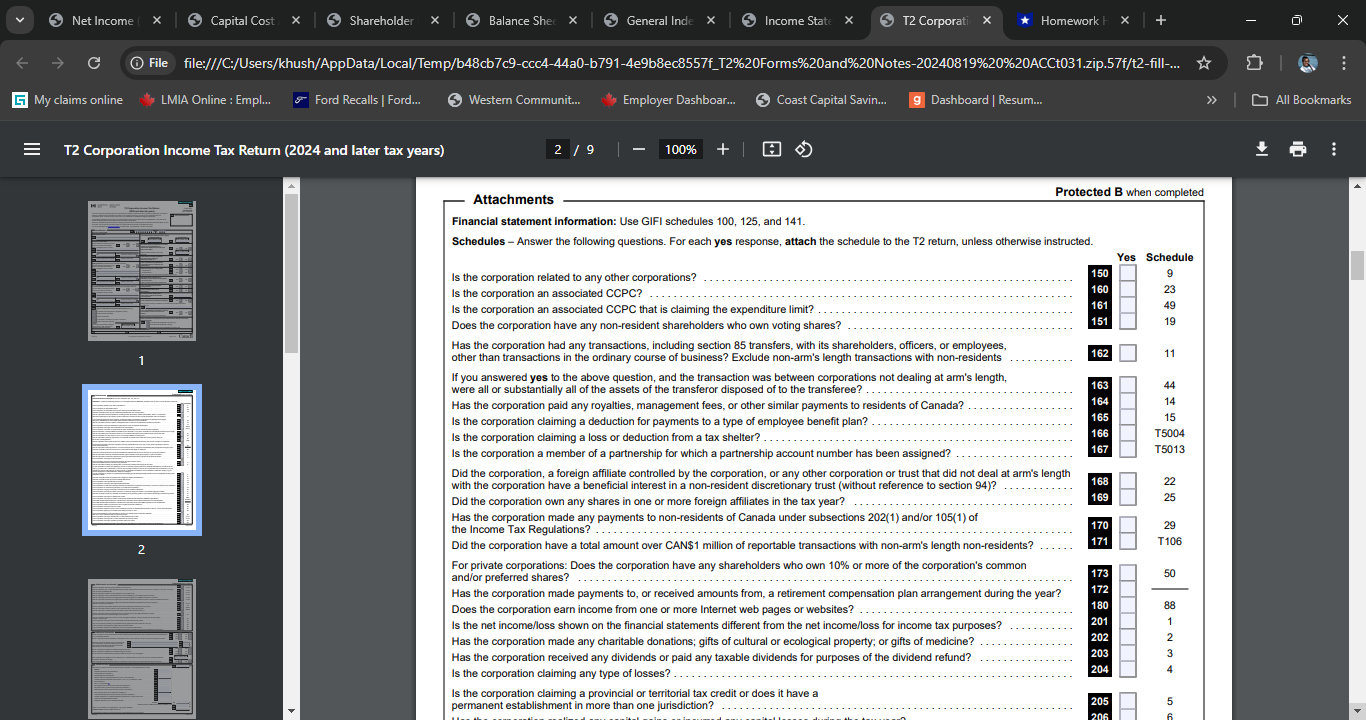
Task: Mark the line 169 foreign affiliates checkbox
Action: pos(1127,497)
